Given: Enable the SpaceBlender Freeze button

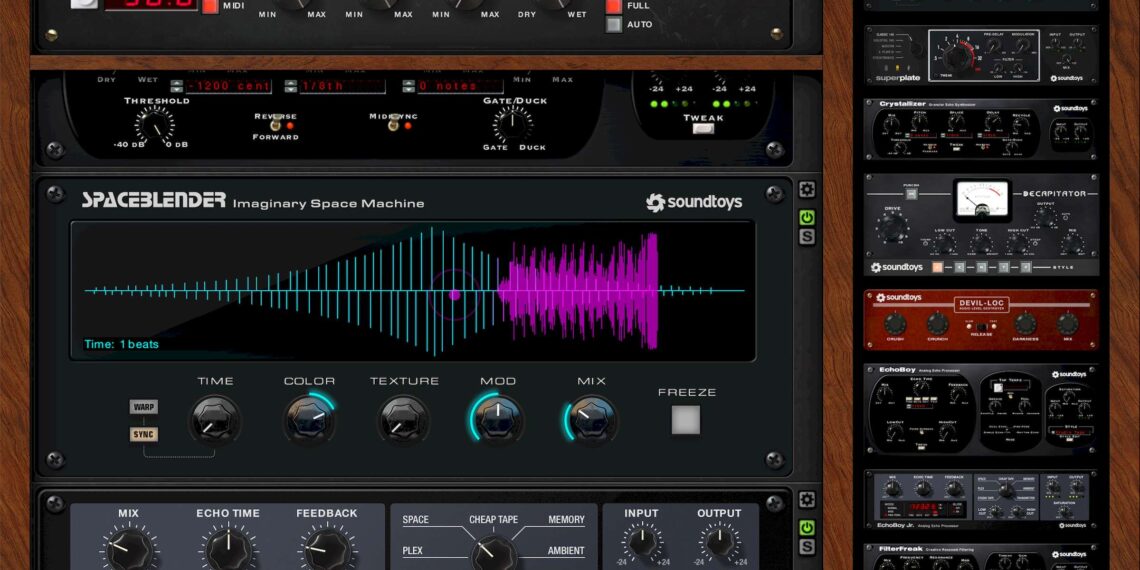Looking at the screenshot, I should tap(686, 420).
